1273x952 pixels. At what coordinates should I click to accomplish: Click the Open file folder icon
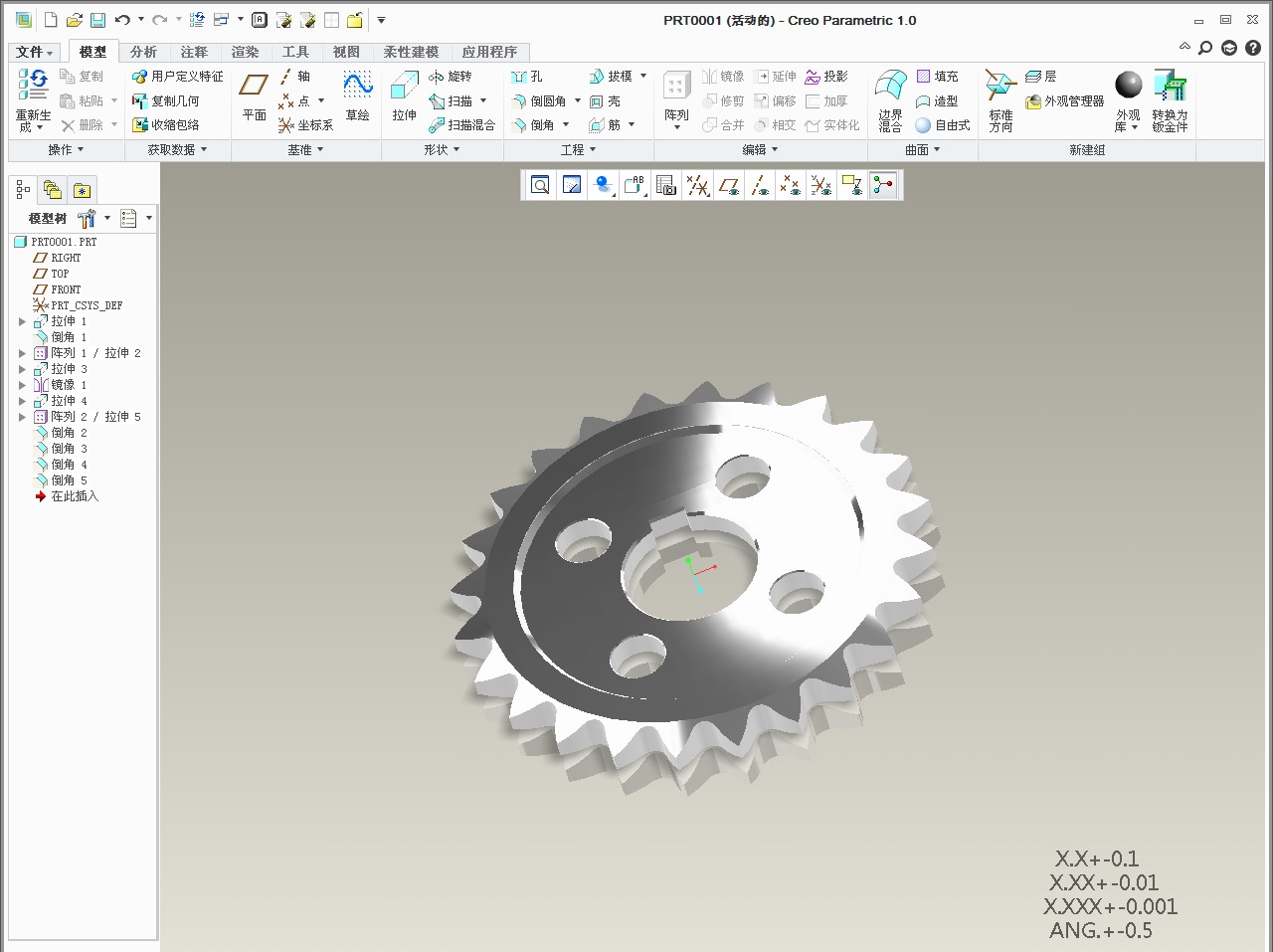74,20
